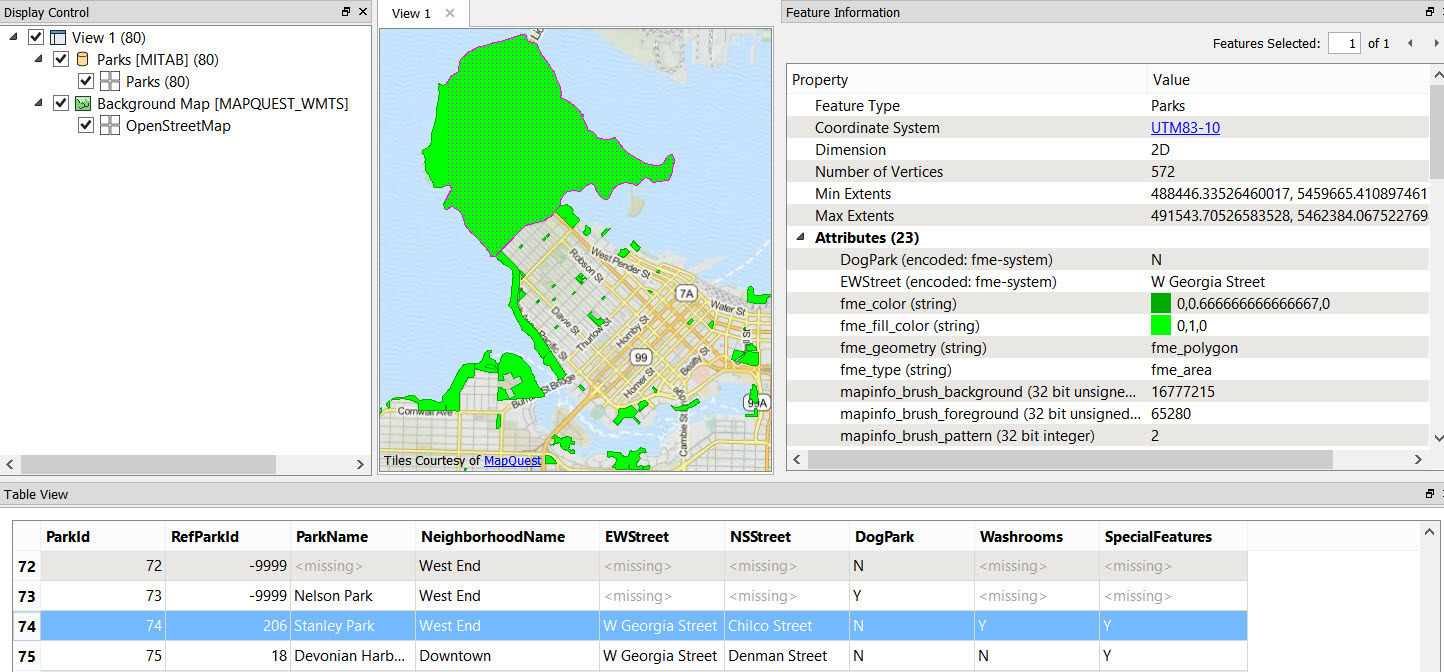The height and width of the screenshot is (672, 1444).
Task: Click the fme_fill_color bright green swatch
Action: pos(1161,325)
